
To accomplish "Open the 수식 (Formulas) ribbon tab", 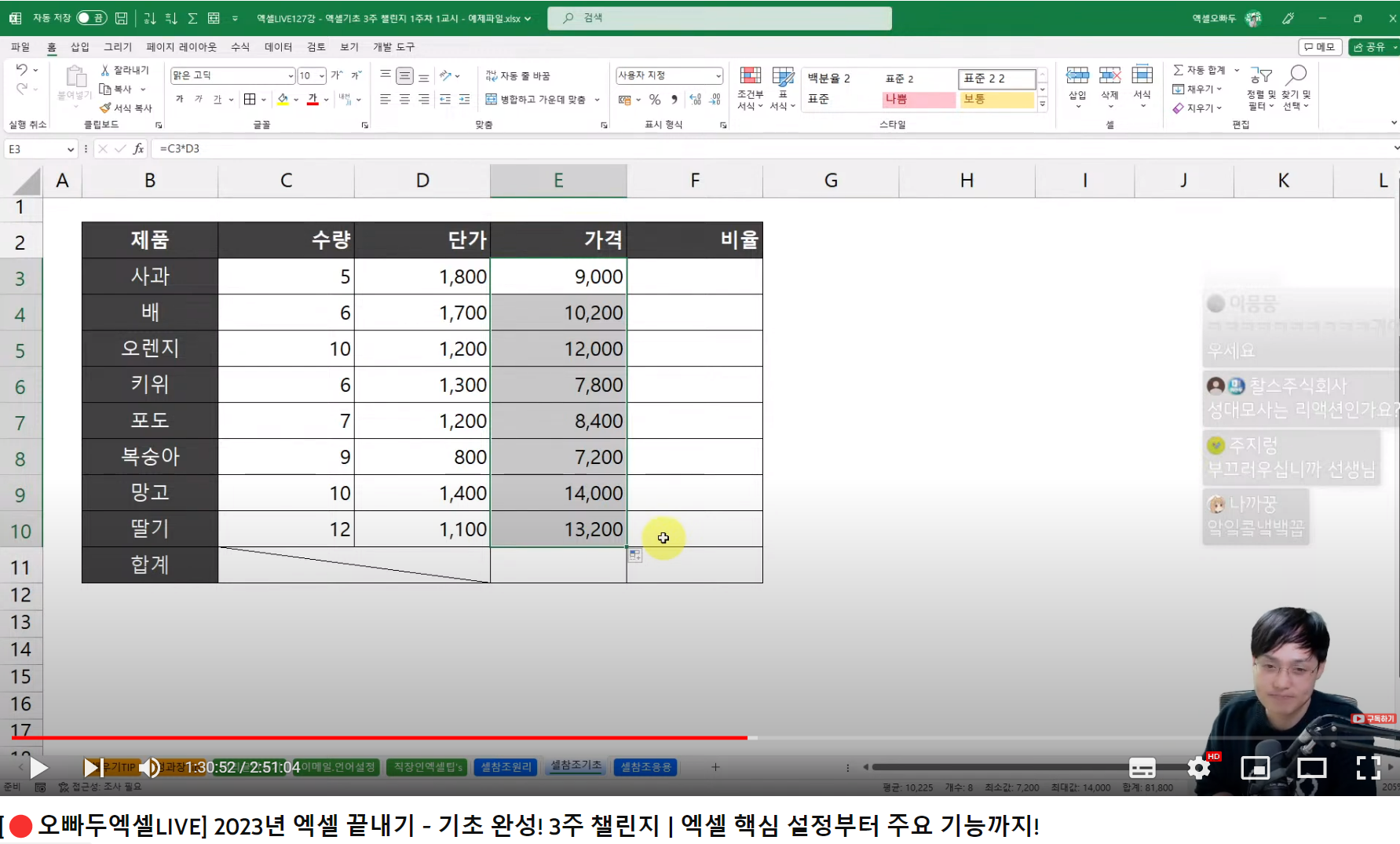I will pyautogui.click(x=240, y=47).
